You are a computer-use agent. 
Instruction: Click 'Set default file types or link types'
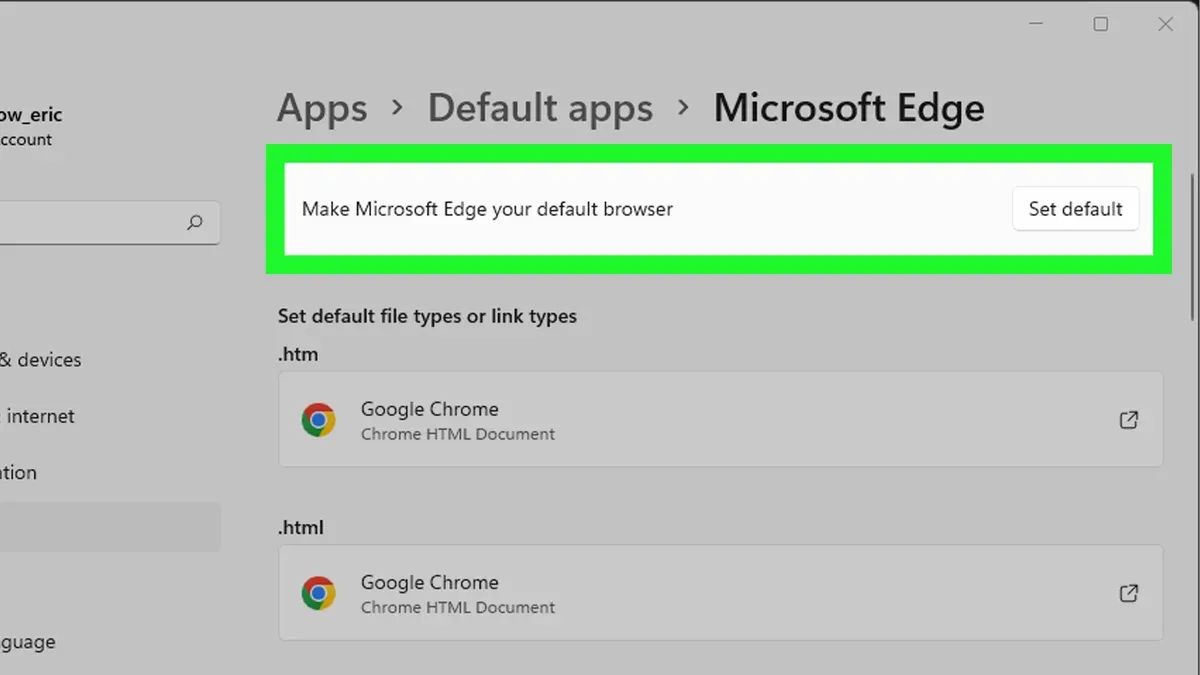[x=427, y=316]
